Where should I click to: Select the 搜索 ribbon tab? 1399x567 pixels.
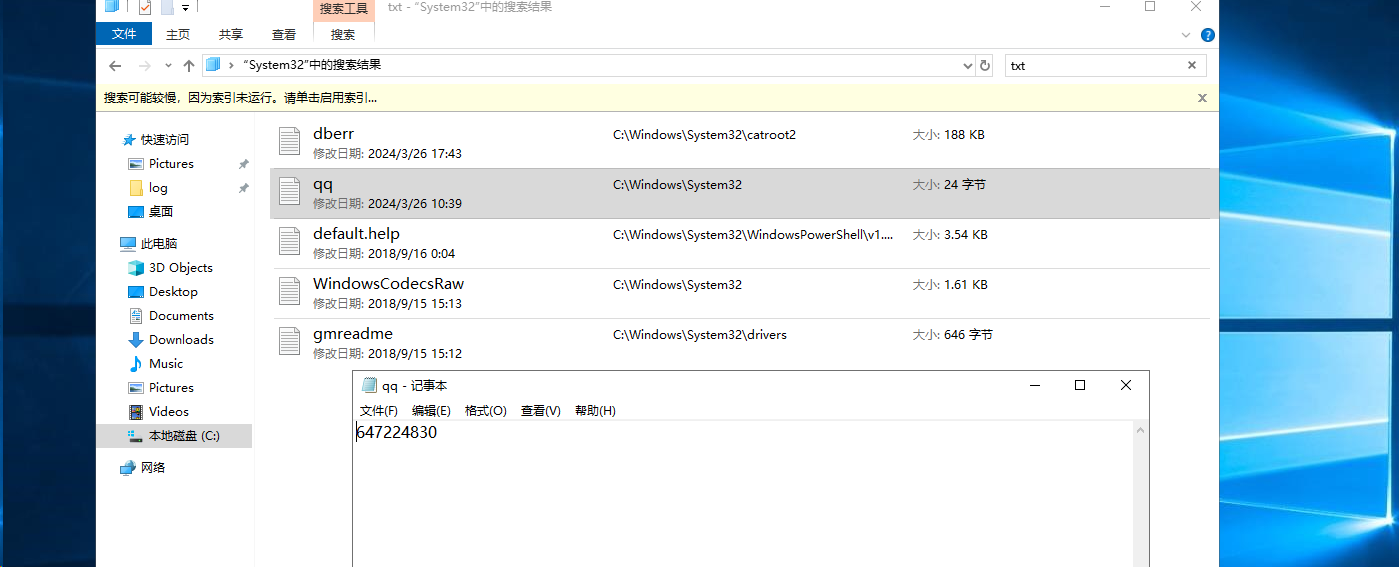[x=343, y=34]
